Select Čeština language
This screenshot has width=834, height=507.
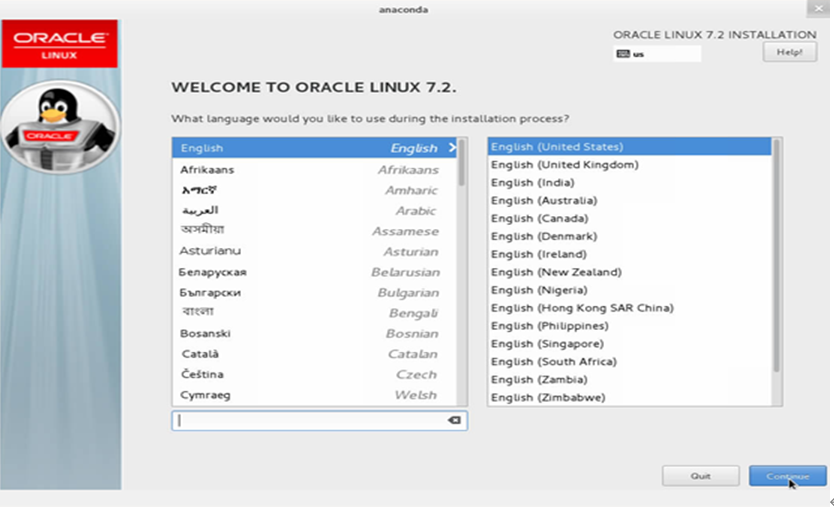point(314,375)
